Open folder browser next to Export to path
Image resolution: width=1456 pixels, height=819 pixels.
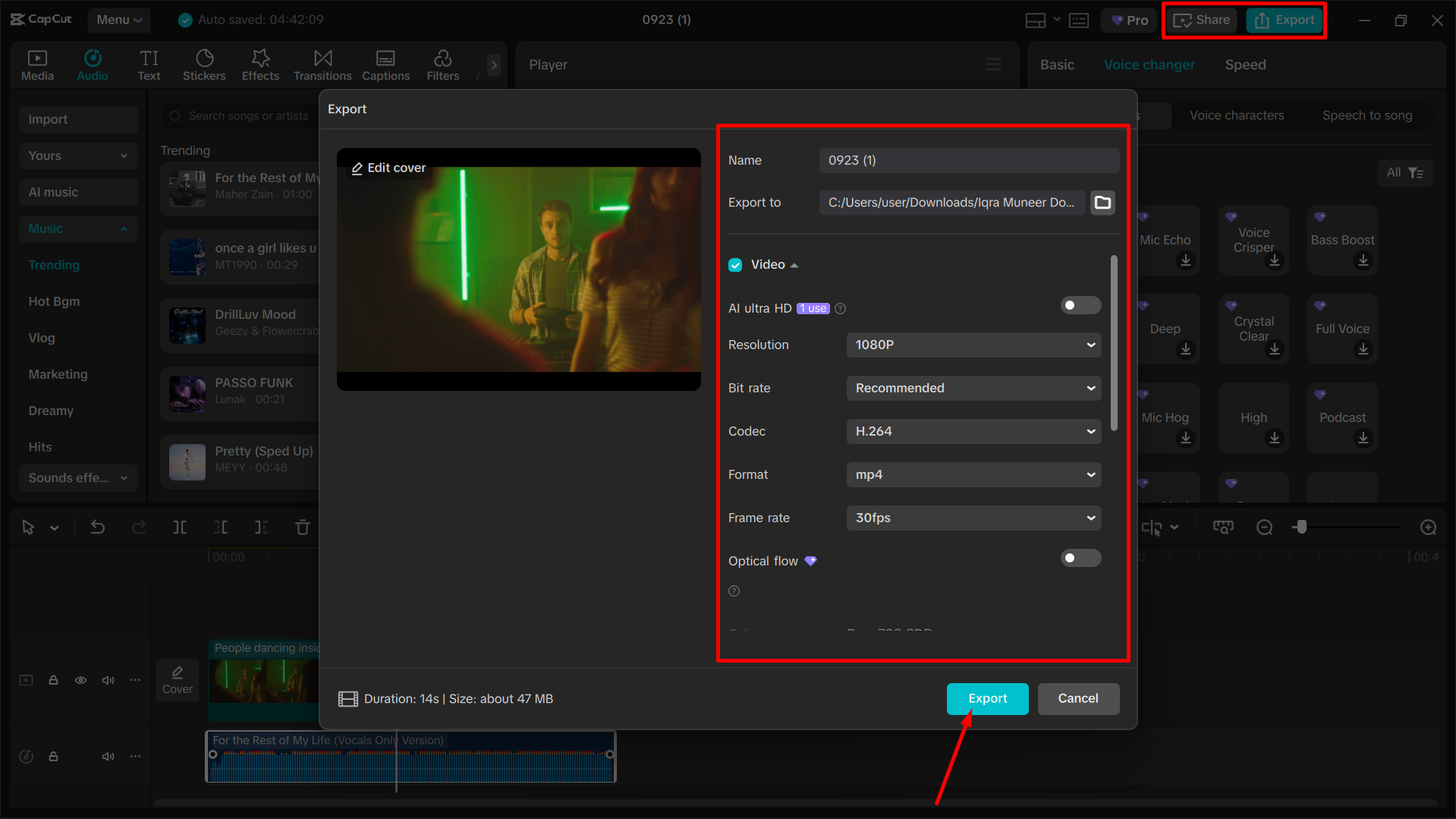(1102, 202)
